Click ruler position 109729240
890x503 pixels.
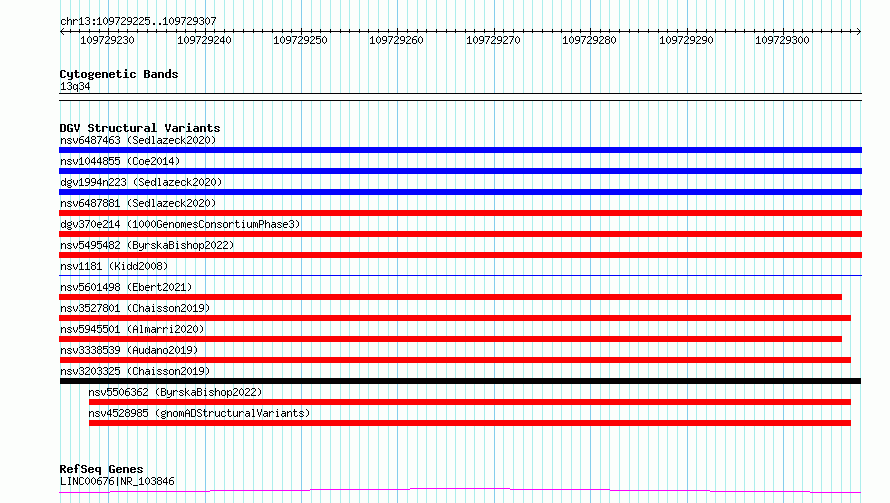(x=204, y=40)
